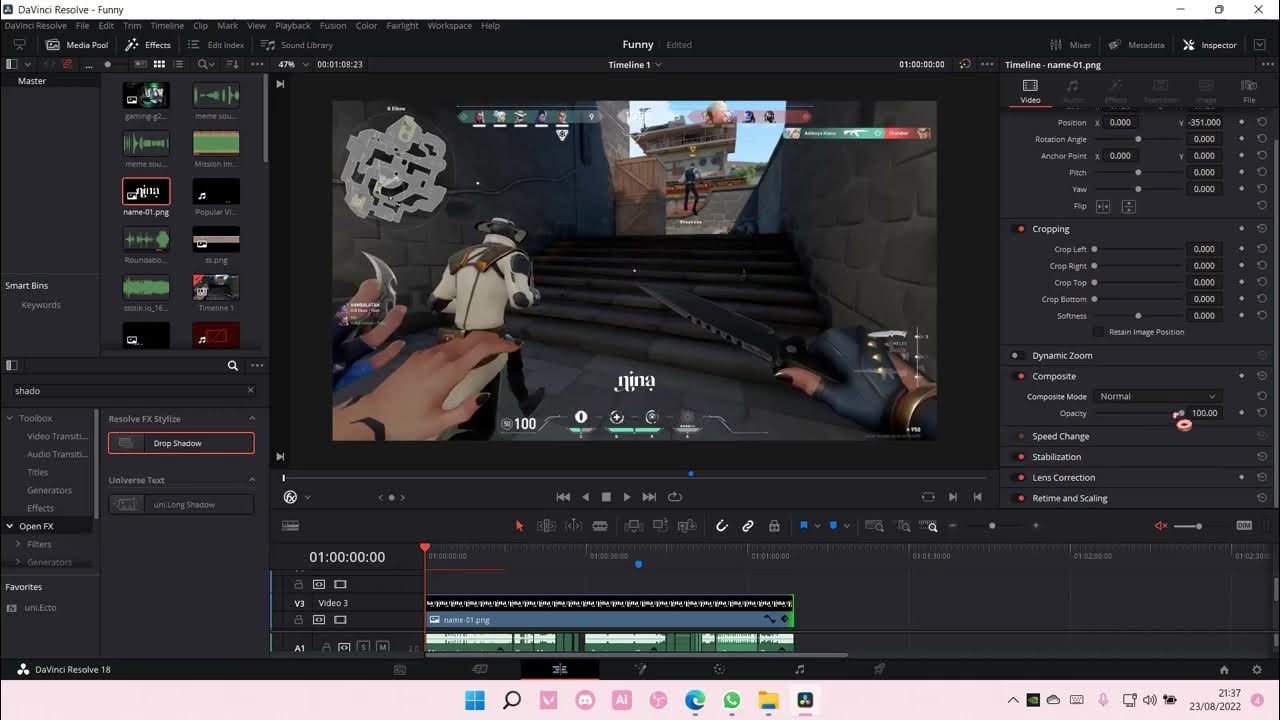Open the Edit Index panel
This screenshot has width=1280, height=720.
(x=216, y=45)
